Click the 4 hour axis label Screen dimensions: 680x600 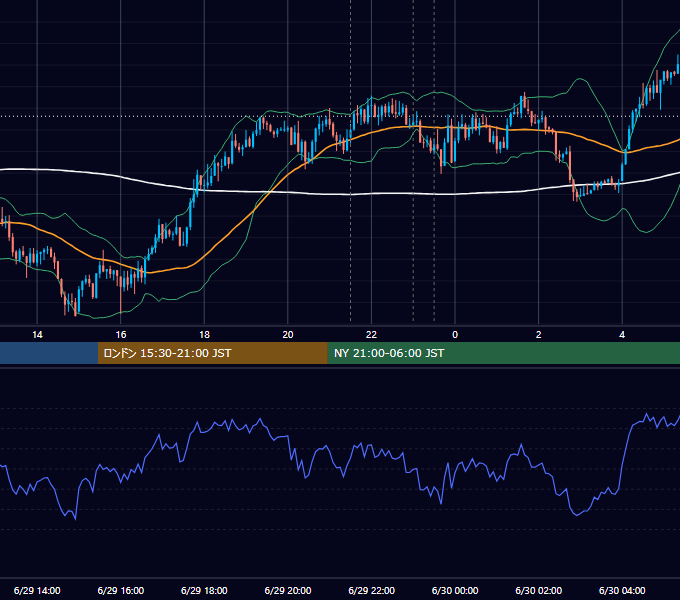pyautogui.click(x=622, y=335)
